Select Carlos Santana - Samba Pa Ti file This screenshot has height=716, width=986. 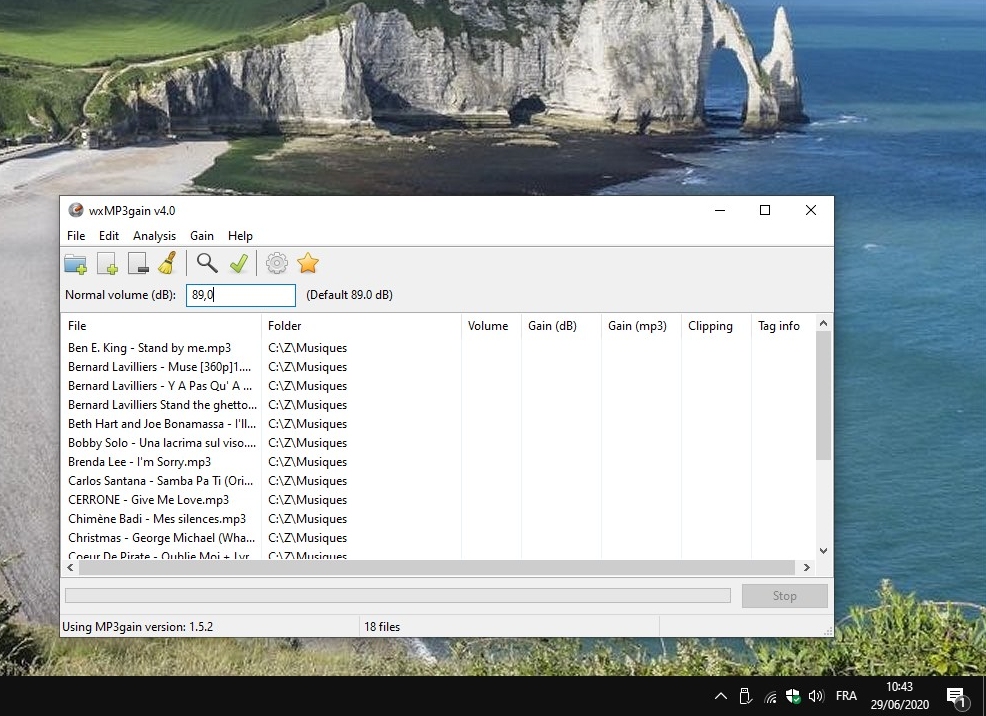tap(160, 481)
